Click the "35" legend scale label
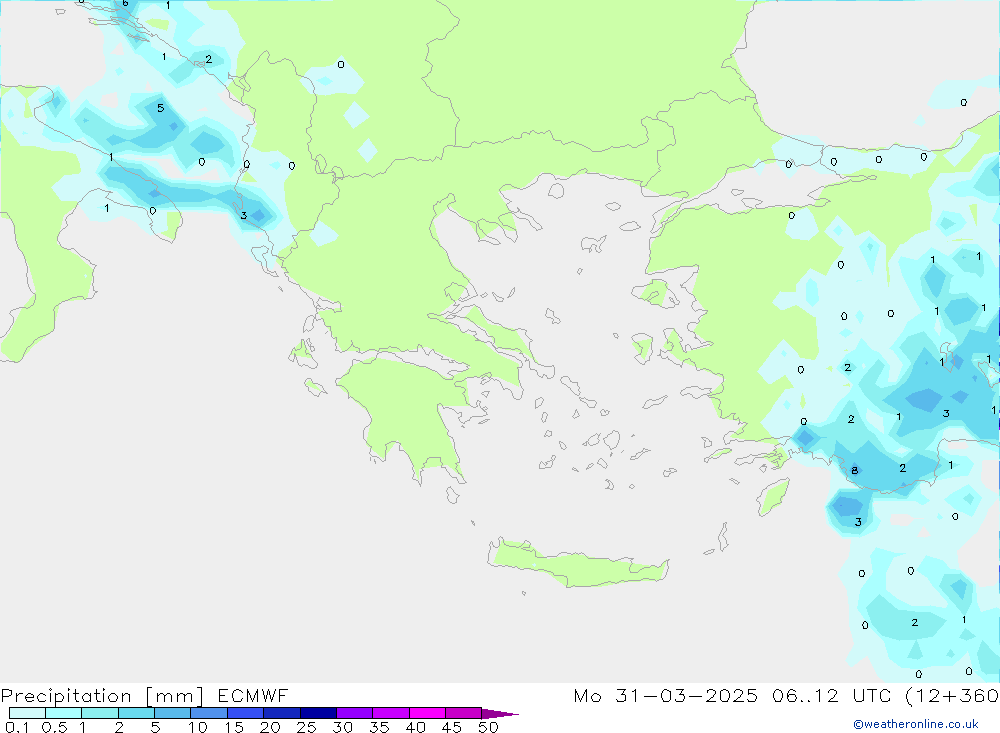This screenshot has height=733, width=1000. 379,727
